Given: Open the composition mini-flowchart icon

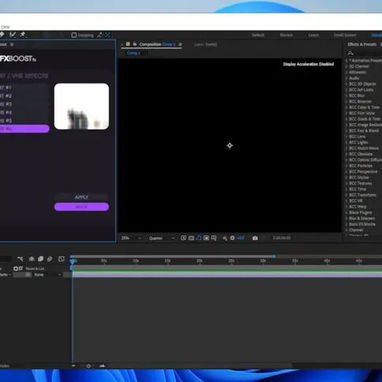Looking at the screenshot, I should pyautogui.click(x=20, y=259).
